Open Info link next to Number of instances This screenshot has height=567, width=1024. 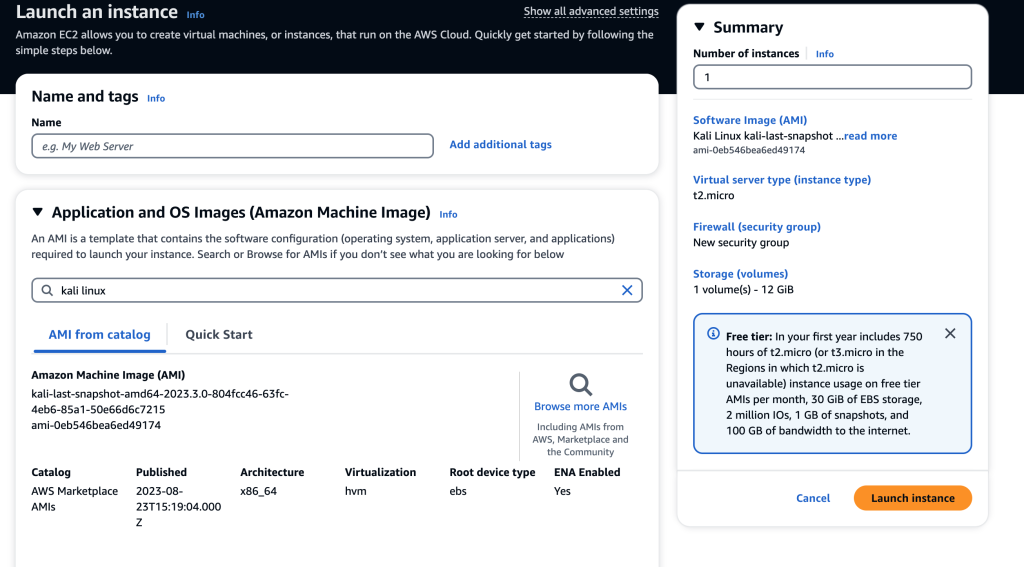[x=824, y=54]
